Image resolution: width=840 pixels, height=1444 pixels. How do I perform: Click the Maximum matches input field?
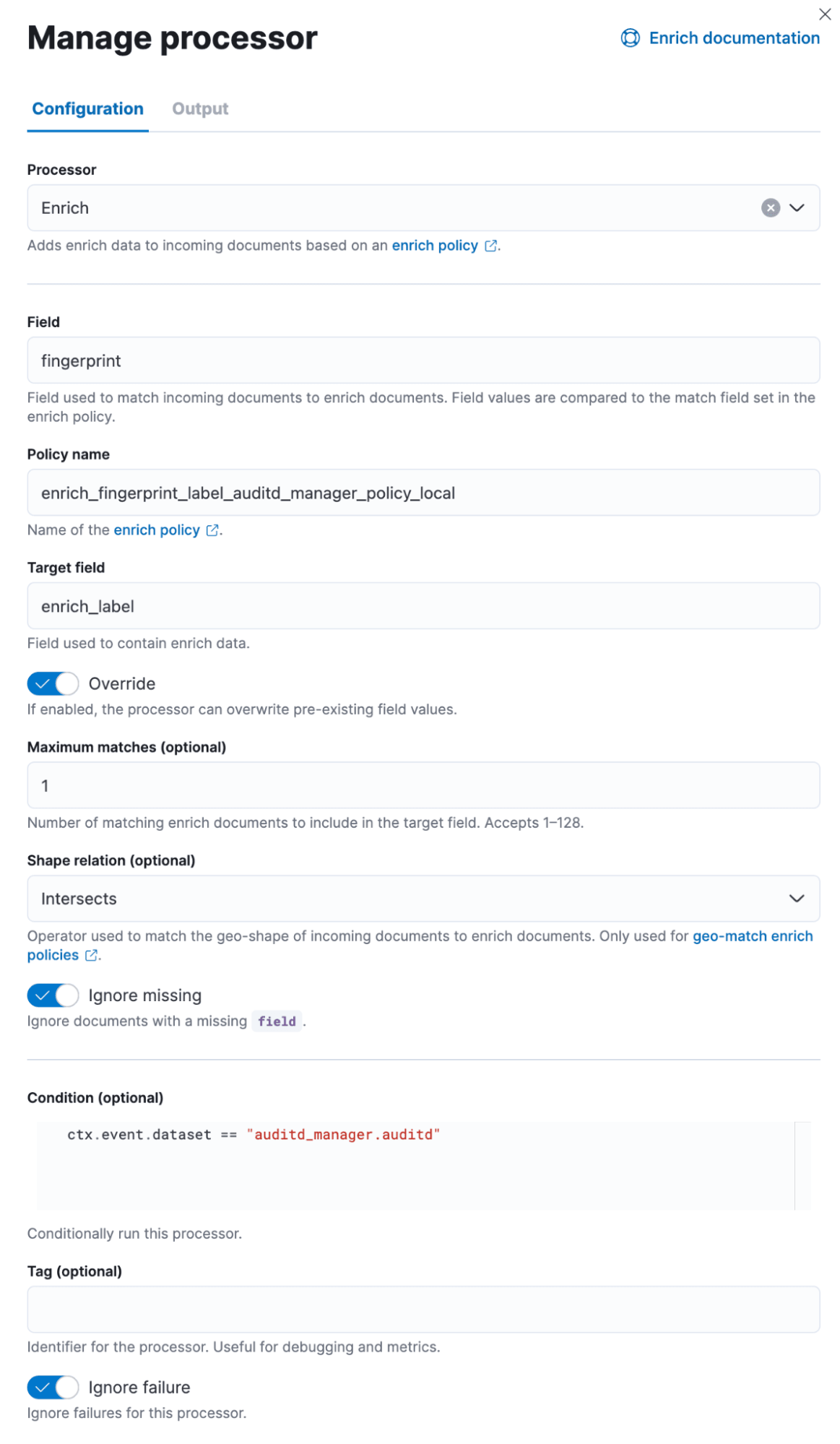coord(423,785)
